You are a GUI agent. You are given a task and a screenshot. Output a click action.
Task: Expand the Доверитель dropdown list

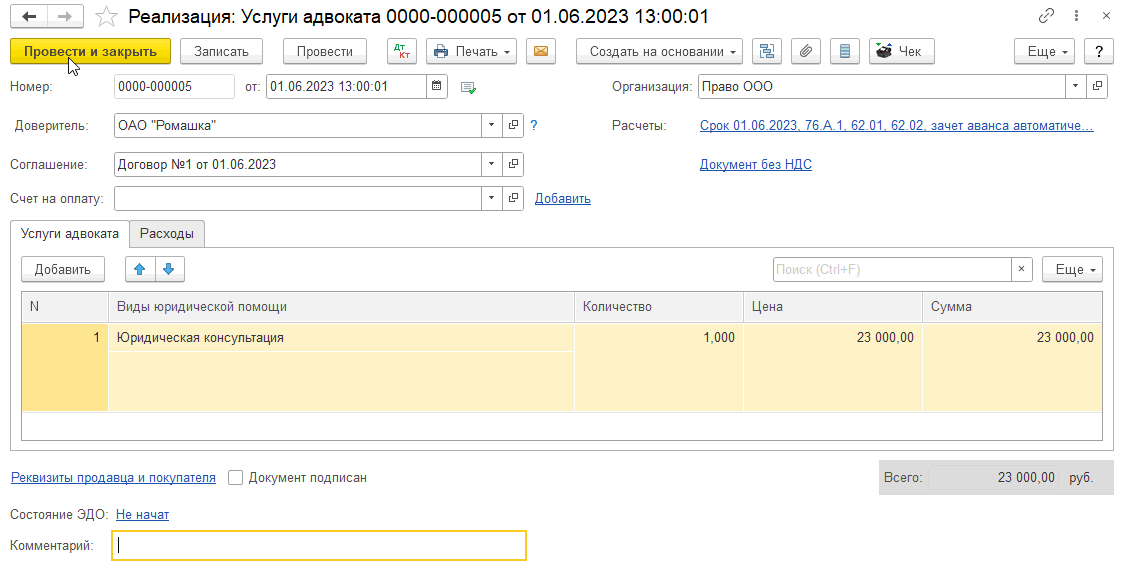[491, 125]
